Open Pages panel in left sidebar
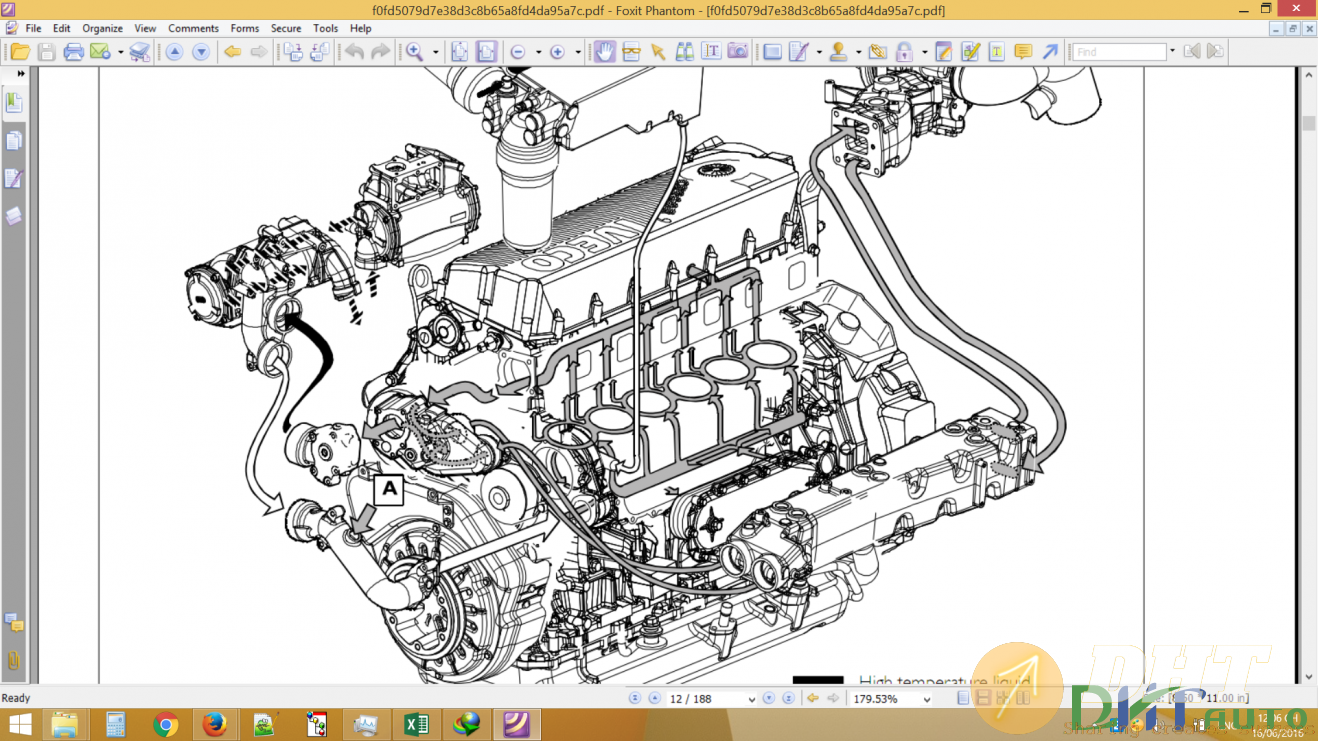 (13, 140)
